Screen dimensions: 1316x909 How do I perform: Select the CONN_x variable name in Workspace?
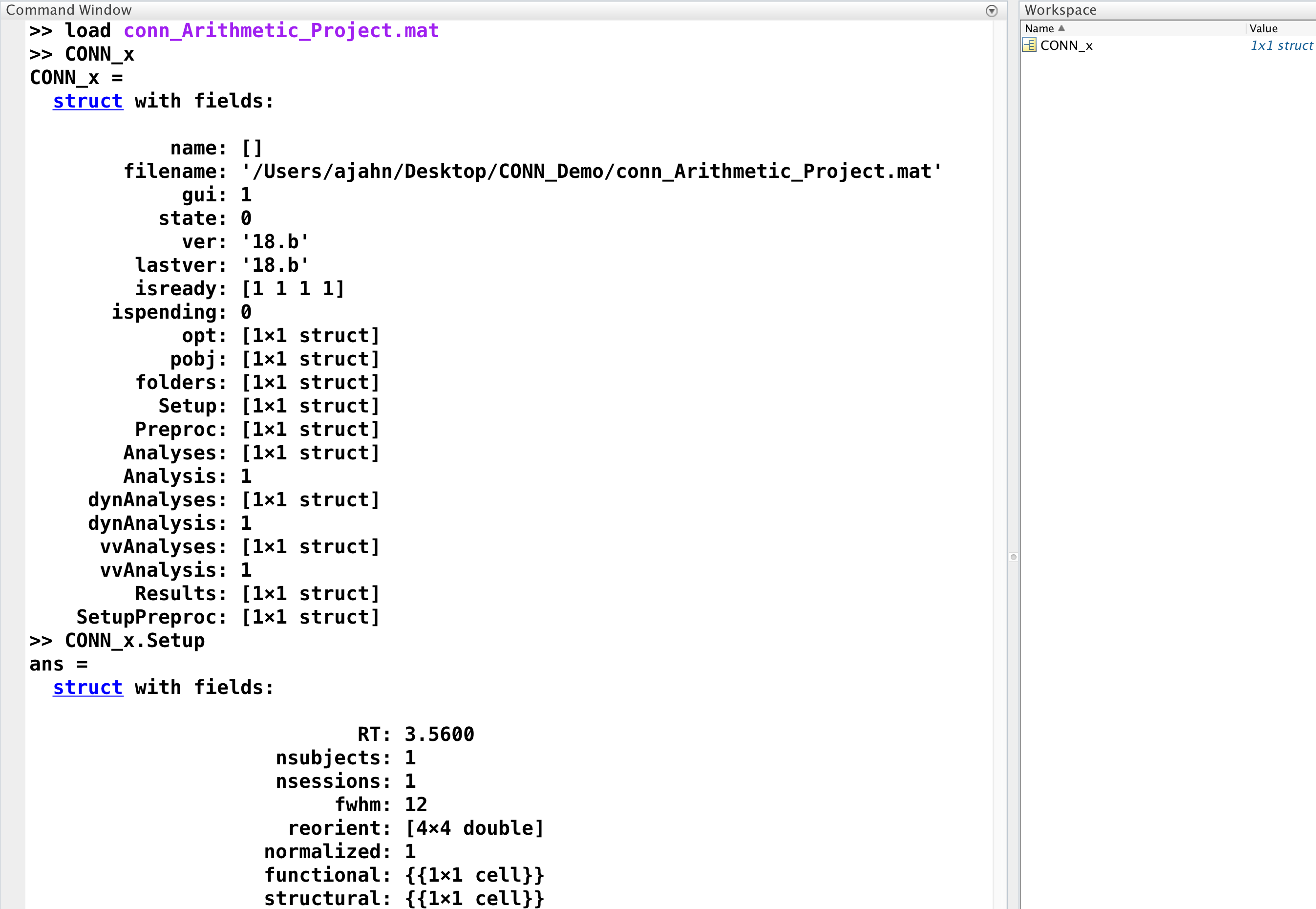coord(1066,45)
